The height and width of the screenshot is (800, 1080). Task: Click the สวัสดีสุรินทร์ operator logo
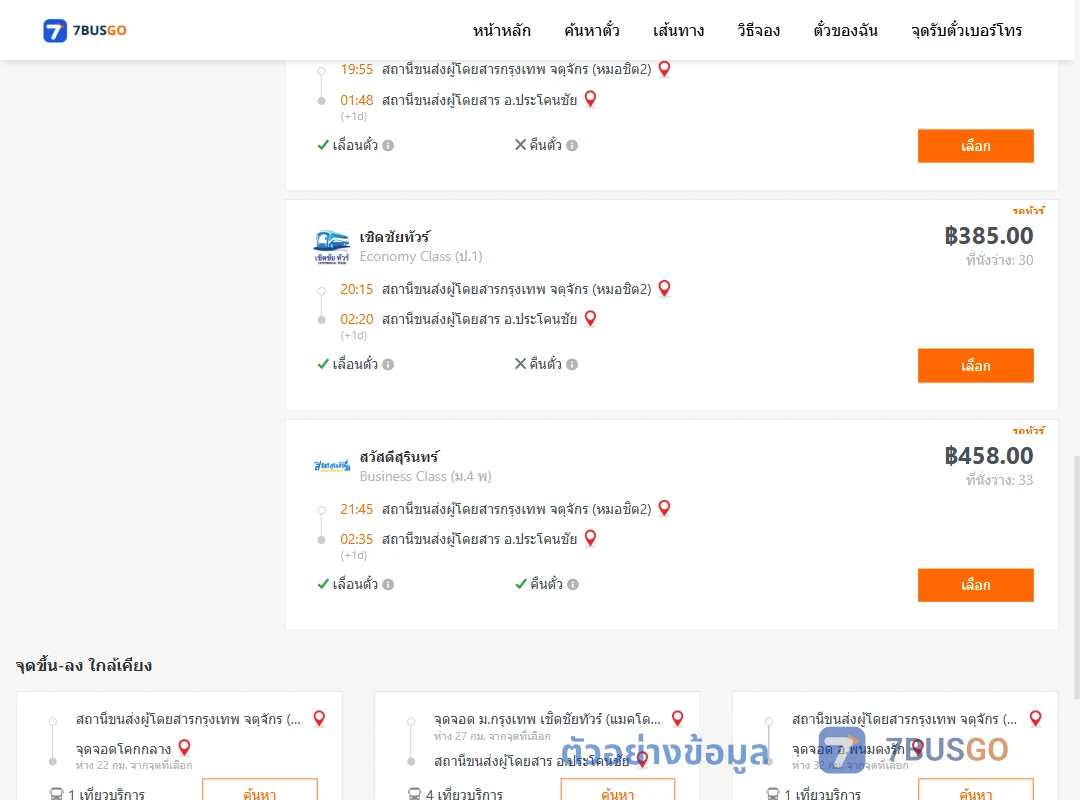click(x=332, y=466)
